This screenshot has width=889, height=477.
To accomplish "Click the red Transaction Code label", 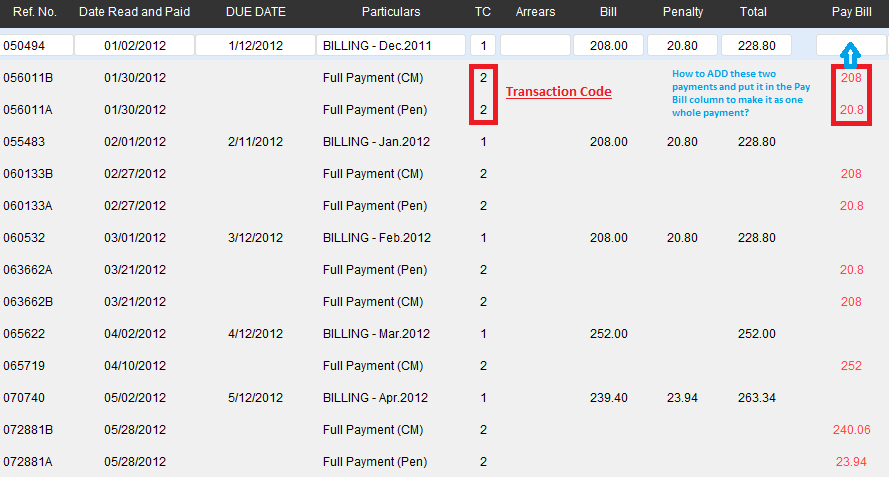I will click(558, 92).
